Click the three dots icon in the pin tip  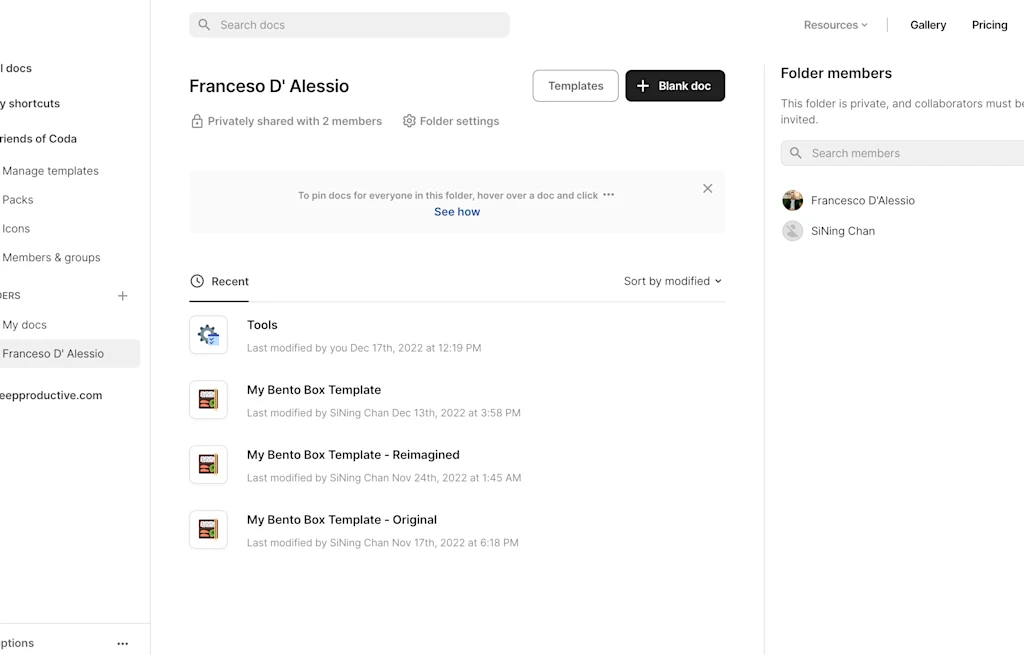(x=609, y=195)
